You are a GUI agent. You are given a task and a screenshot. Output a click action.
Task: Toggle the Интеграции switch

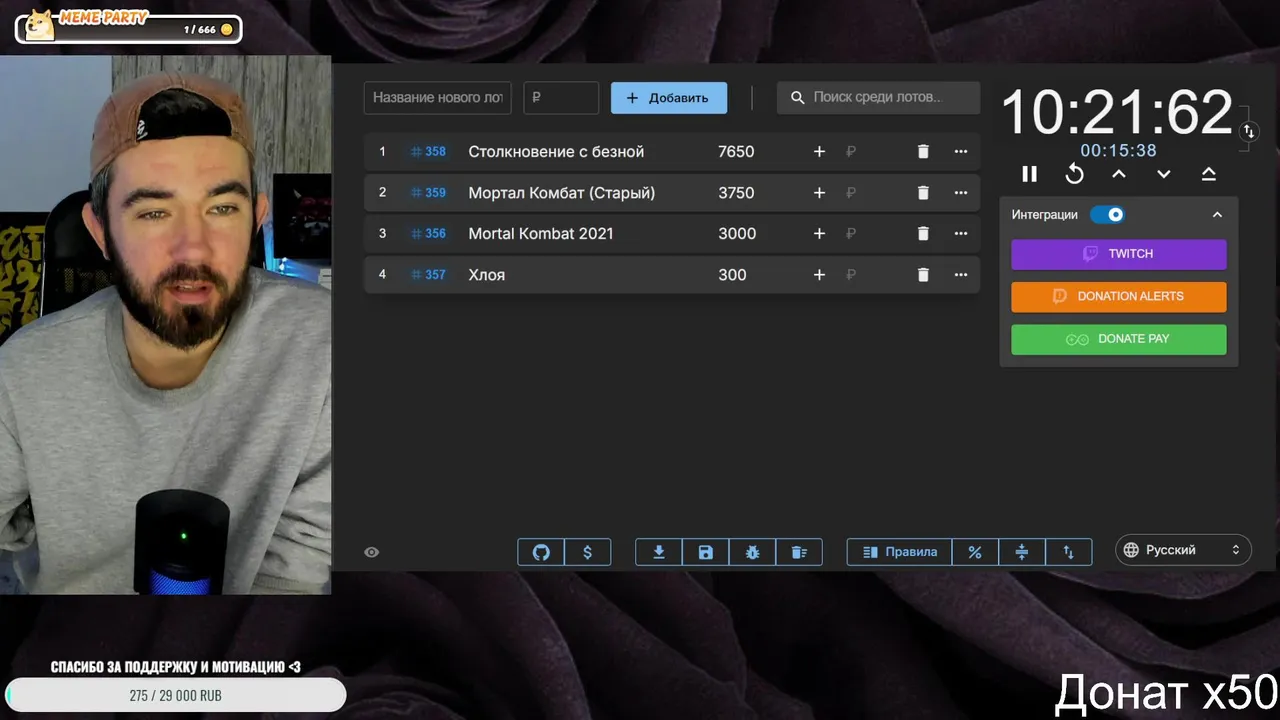pyautogui.click(x=1108, y=215)
